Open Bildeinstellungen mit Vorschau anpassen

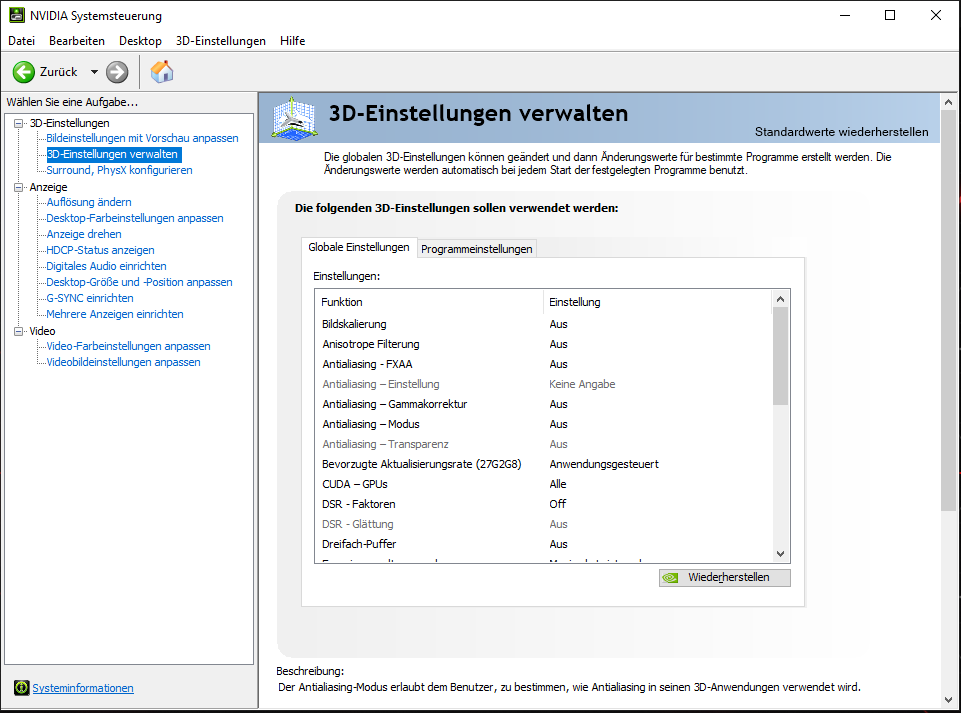[142, 138]
